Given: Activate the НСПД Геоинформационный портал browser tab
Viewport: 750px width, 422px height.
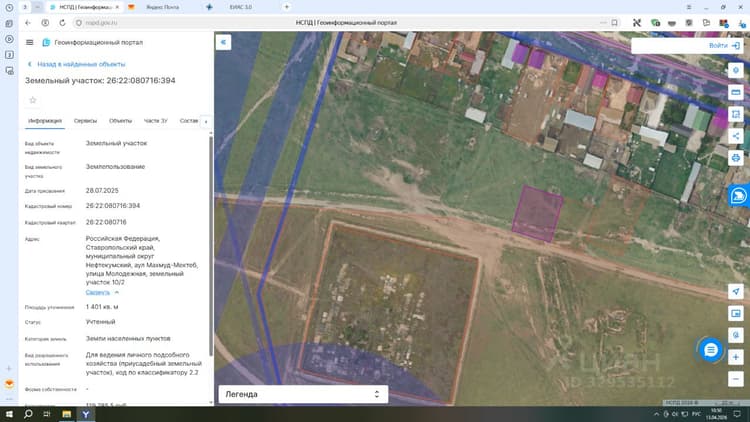Looking at the screenshot, I should coord(85,7).
